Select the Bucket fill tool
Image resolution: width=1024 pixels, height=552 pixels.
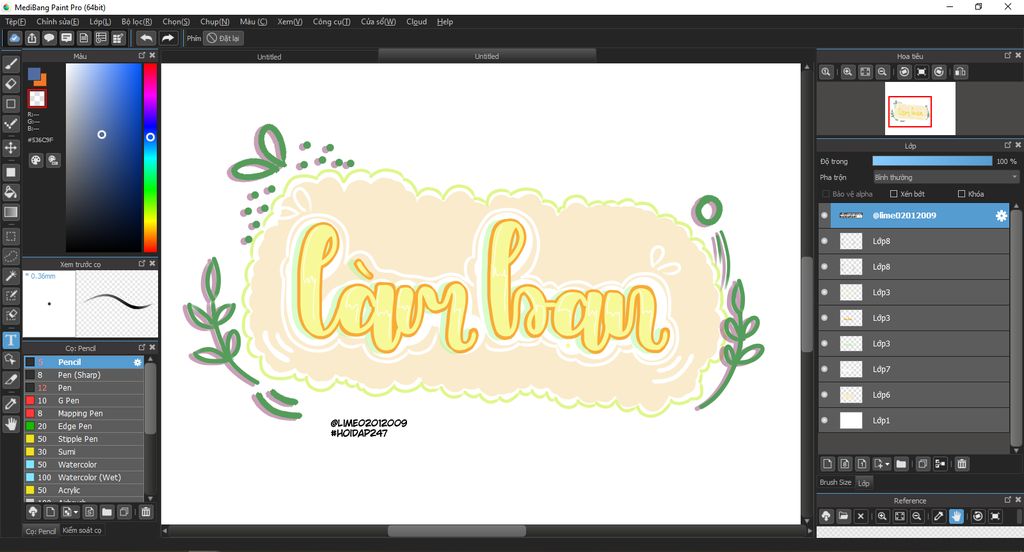[11, 192]
